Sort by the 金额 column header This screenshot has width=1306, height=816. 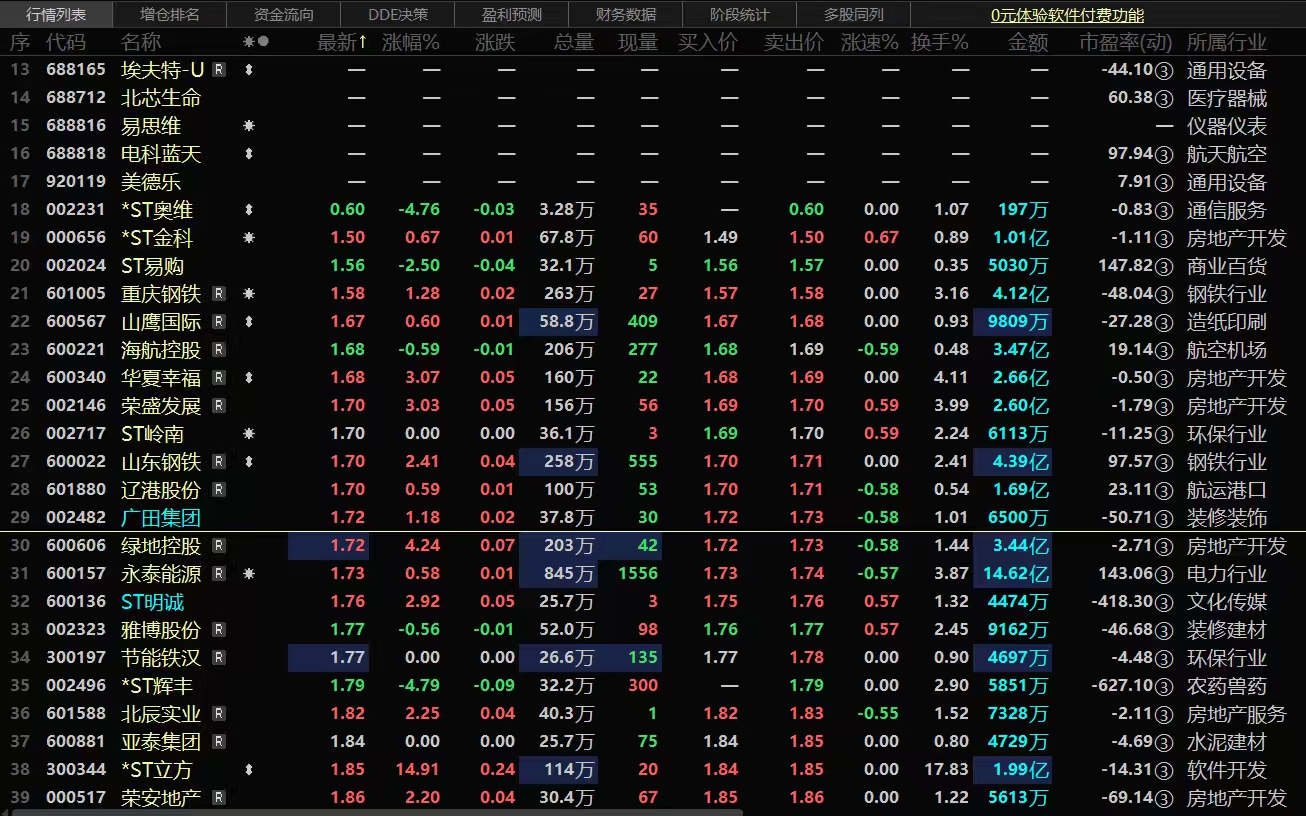click(x=1028, y=42)
